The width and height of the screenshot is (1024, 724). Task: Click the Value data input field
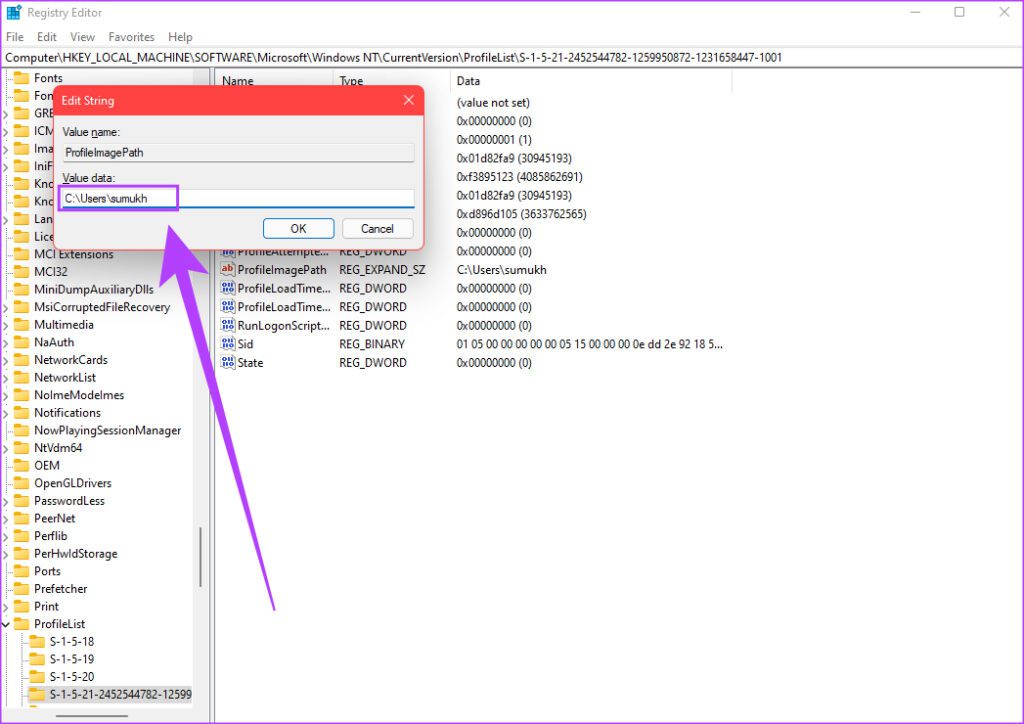(x=238, y=198)
